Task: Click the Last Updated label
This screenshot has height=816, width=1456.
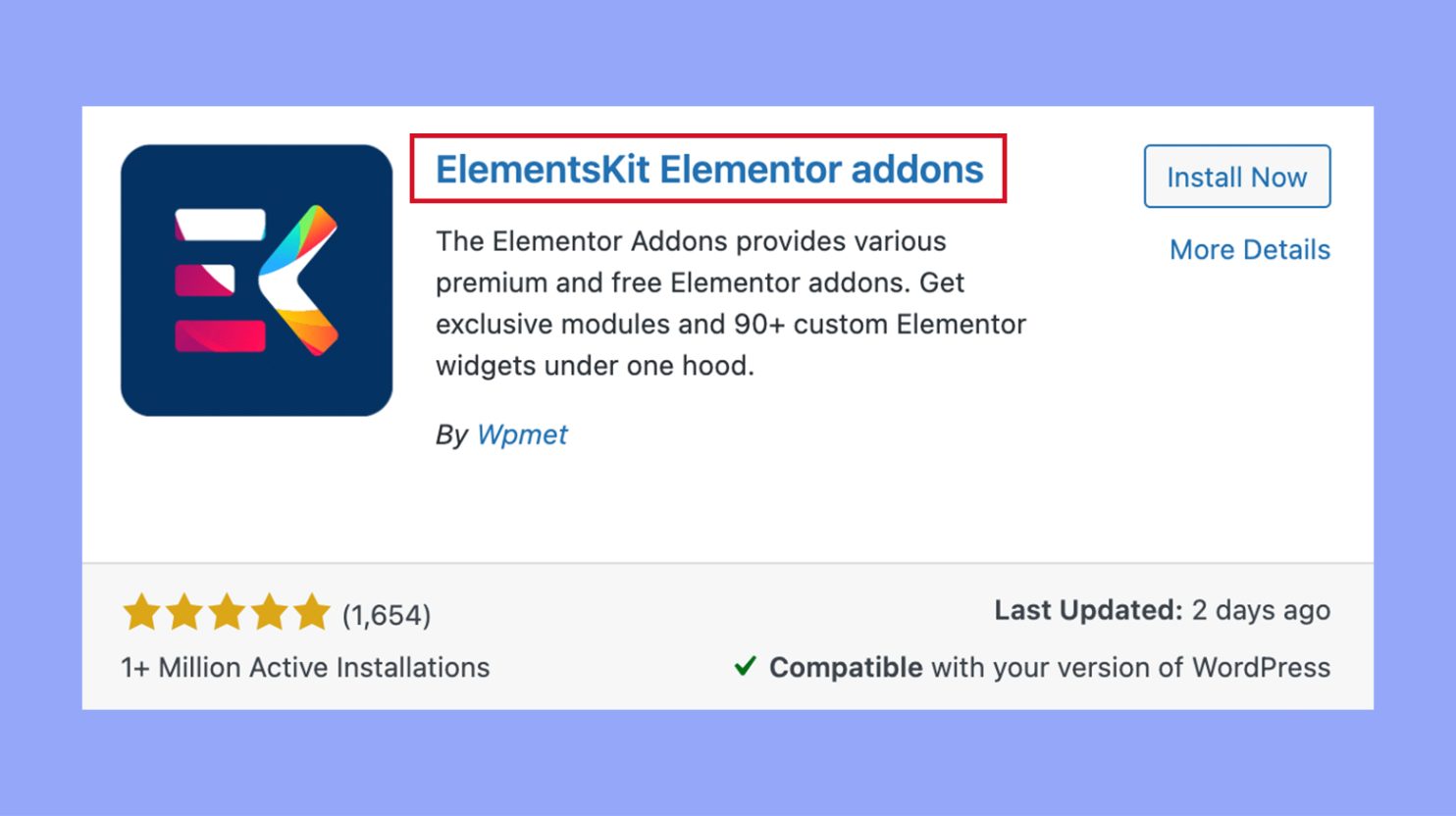Action: [x=1087, y=610]
